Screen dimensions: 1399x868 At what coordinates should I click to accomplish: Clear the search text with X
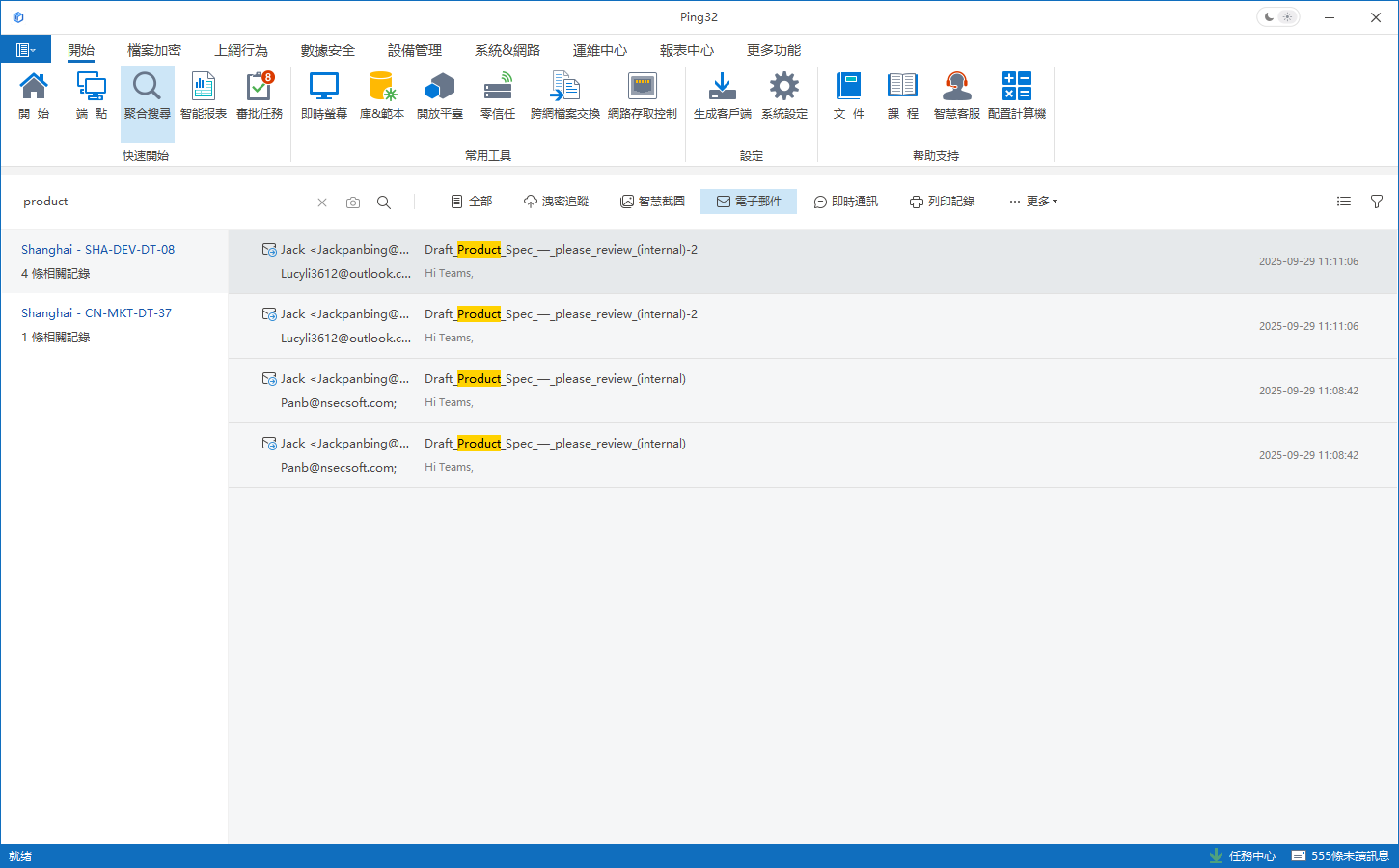(x=322, y=203)
